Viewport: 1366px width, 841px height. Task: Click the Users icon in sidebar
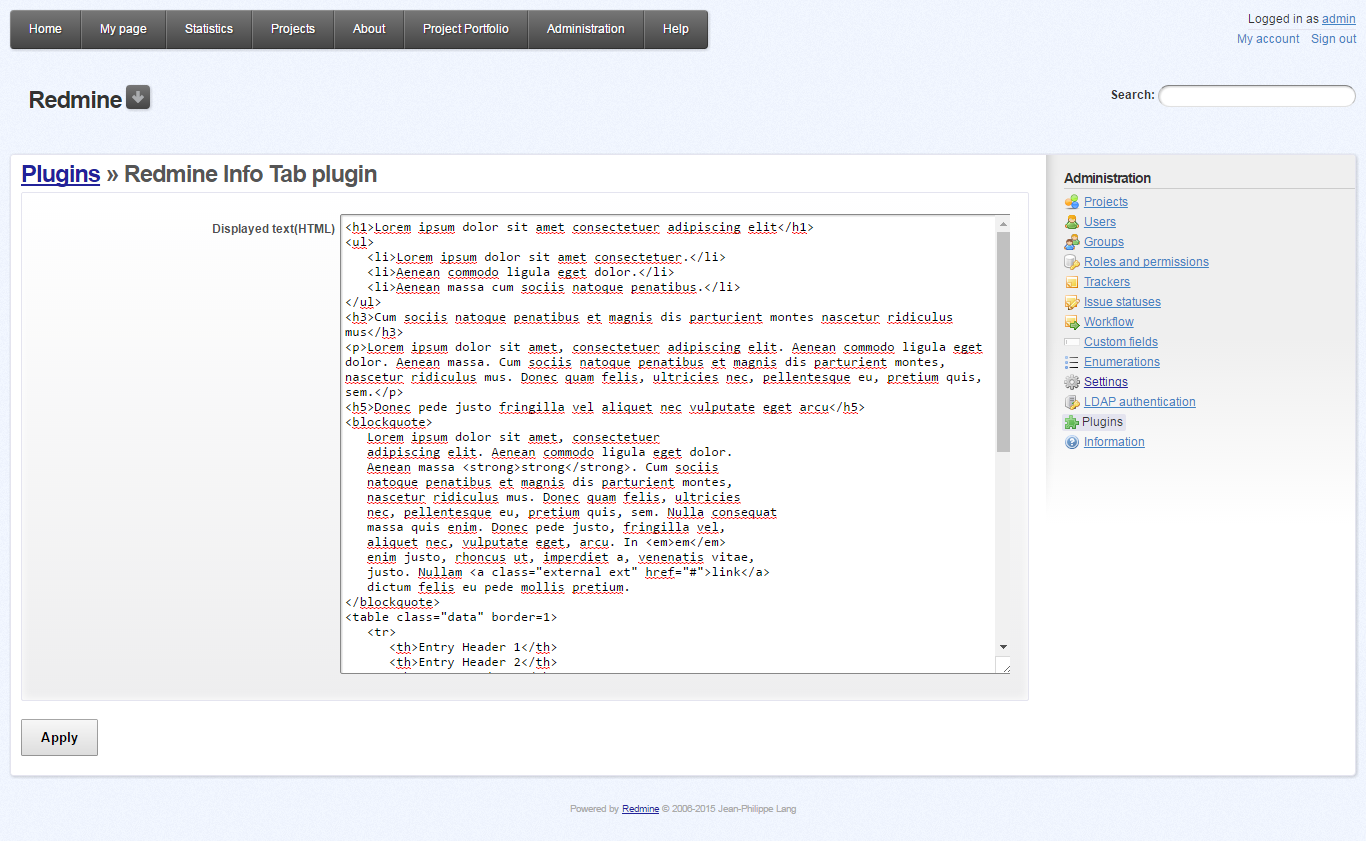click(1072, 222)
